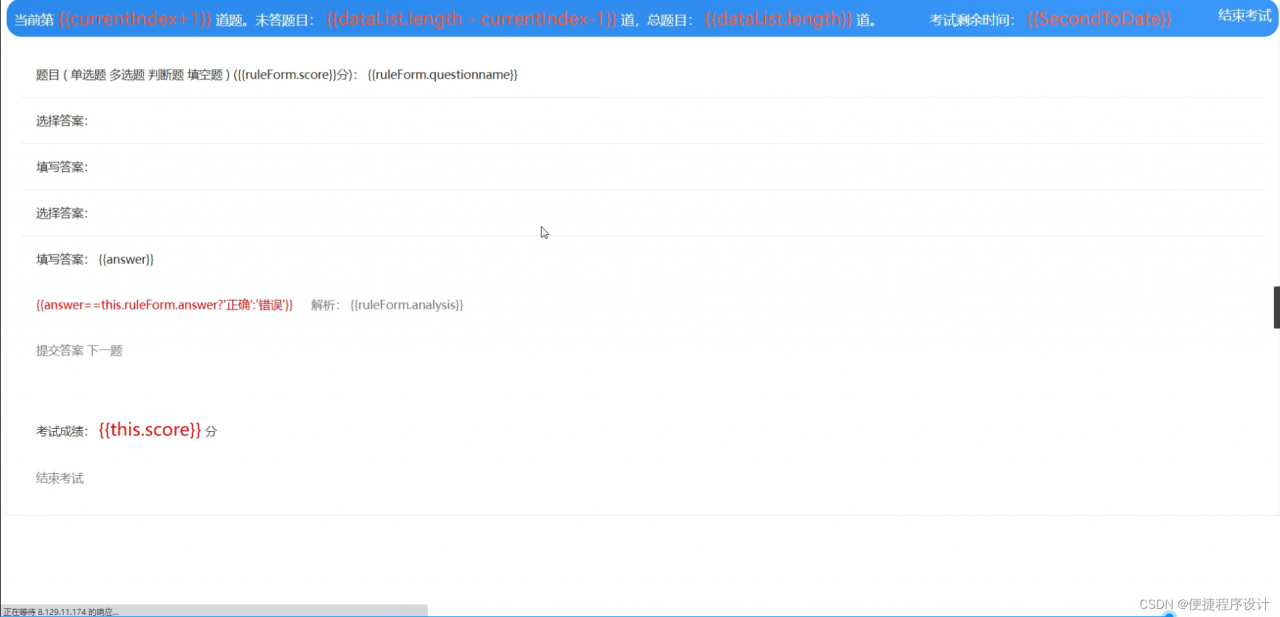Image resolution: width=1280 pixels, height=617 pixels.
Task: Click the CSDN @便捷程序设计 watermark
Action: pyautogui.click(x=1203, y=604)
